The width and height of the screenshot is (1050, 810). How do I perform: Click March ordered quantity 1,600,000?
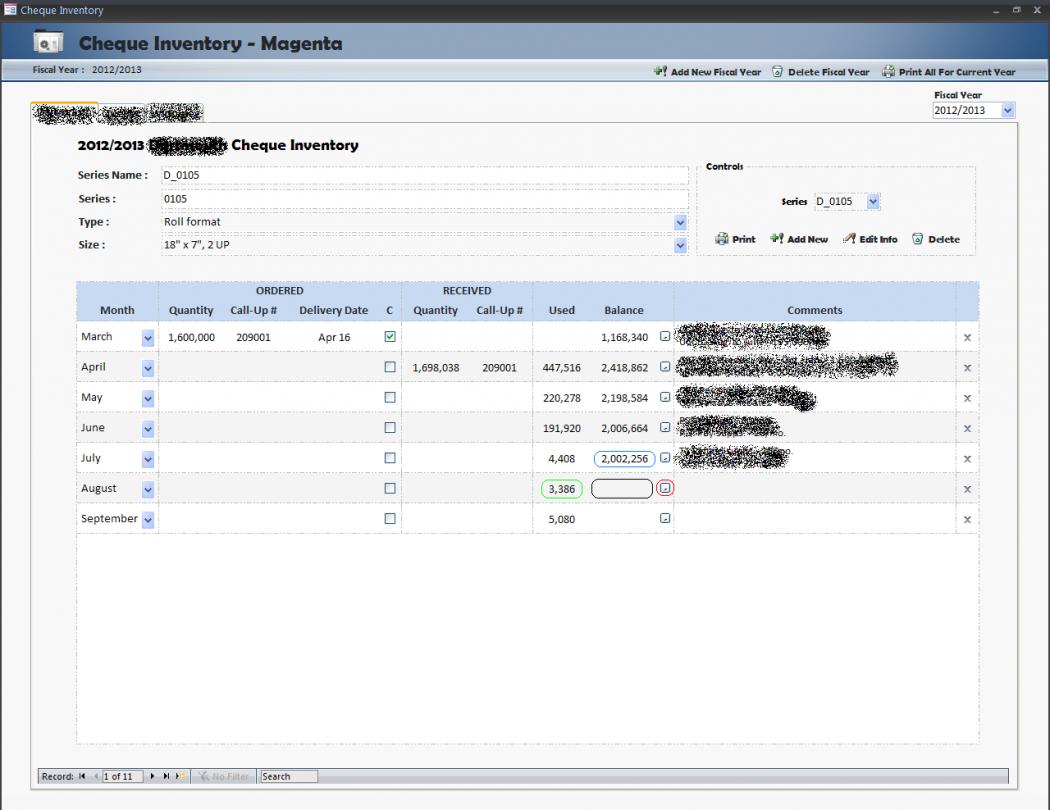192,337
